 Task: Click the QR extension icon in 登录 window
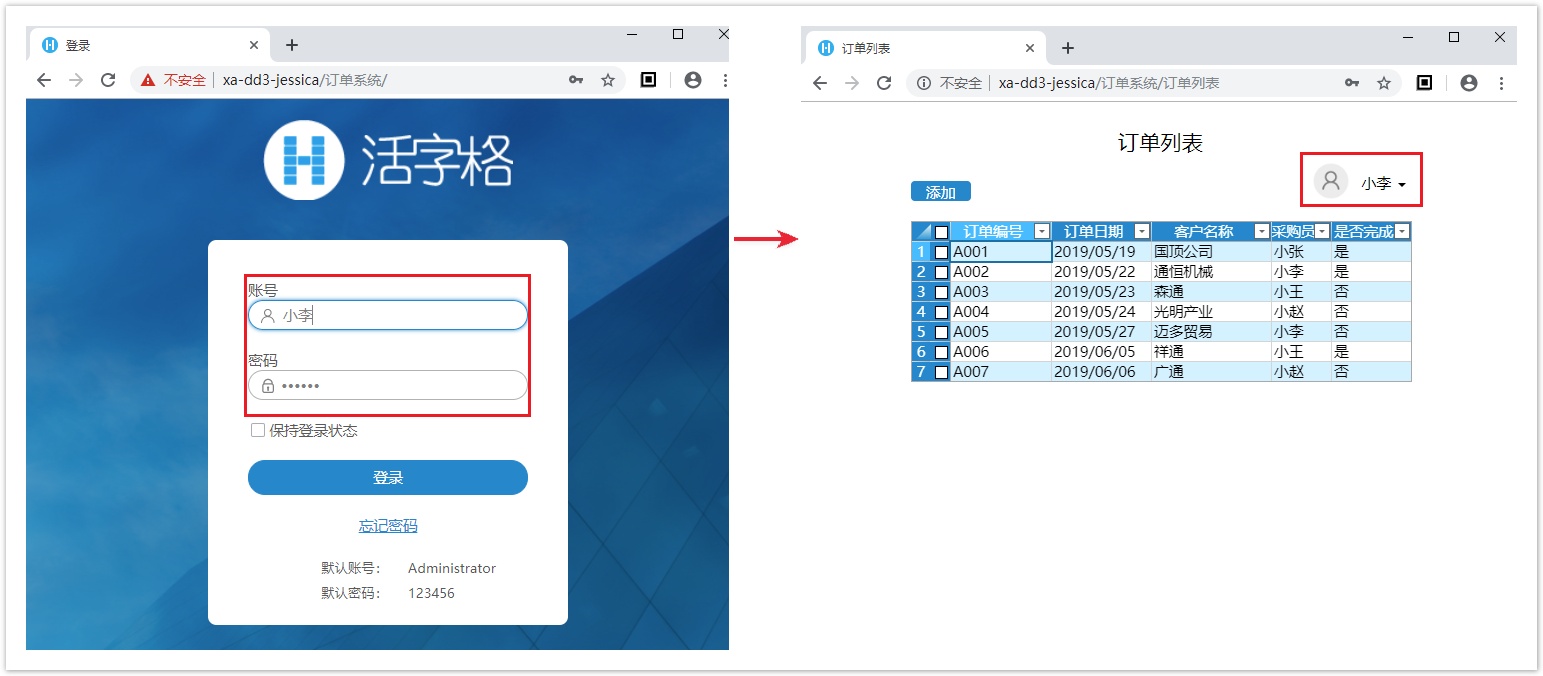[648, 80]
